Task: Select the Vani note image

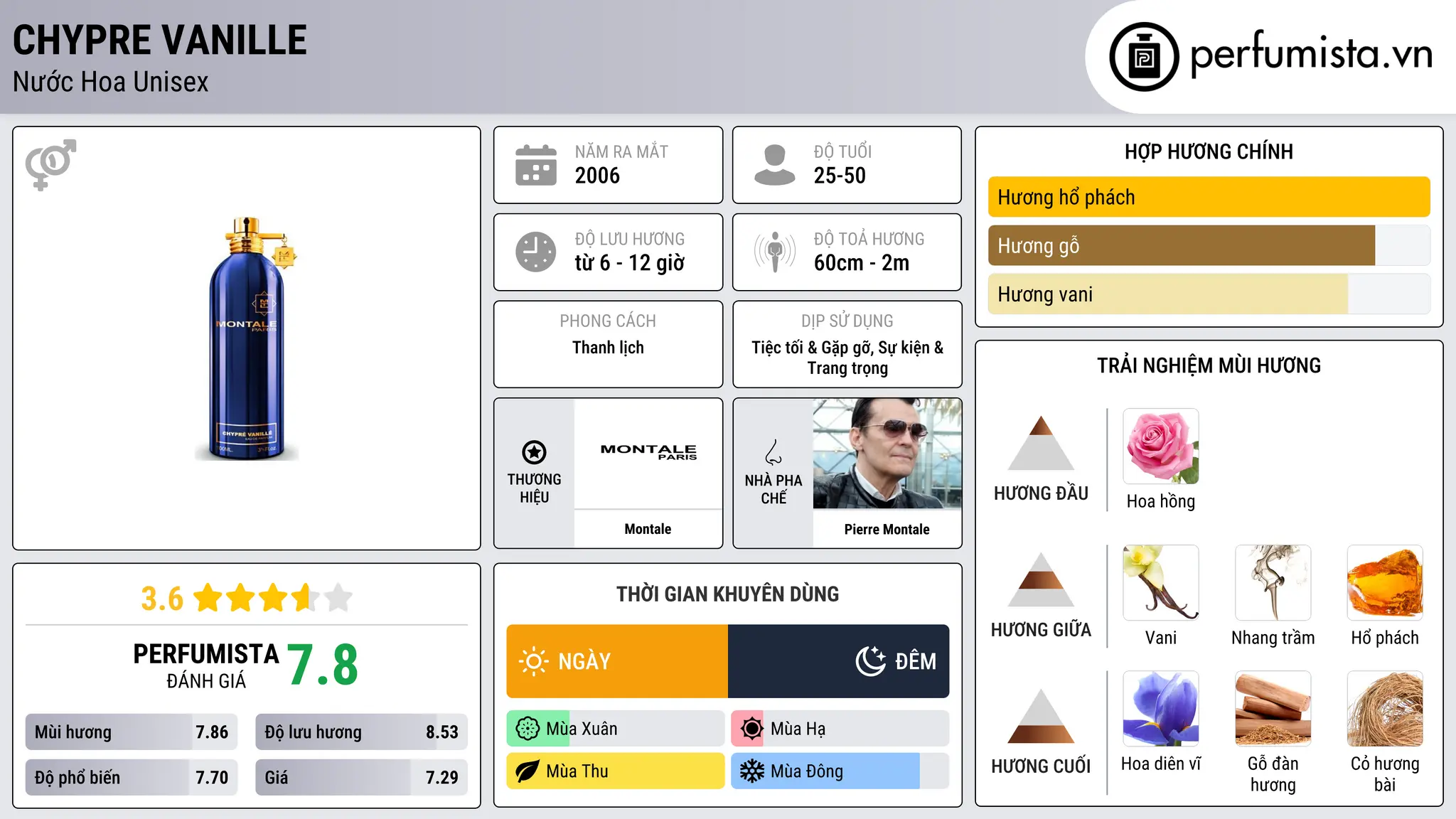Action: pos(1161,583)
